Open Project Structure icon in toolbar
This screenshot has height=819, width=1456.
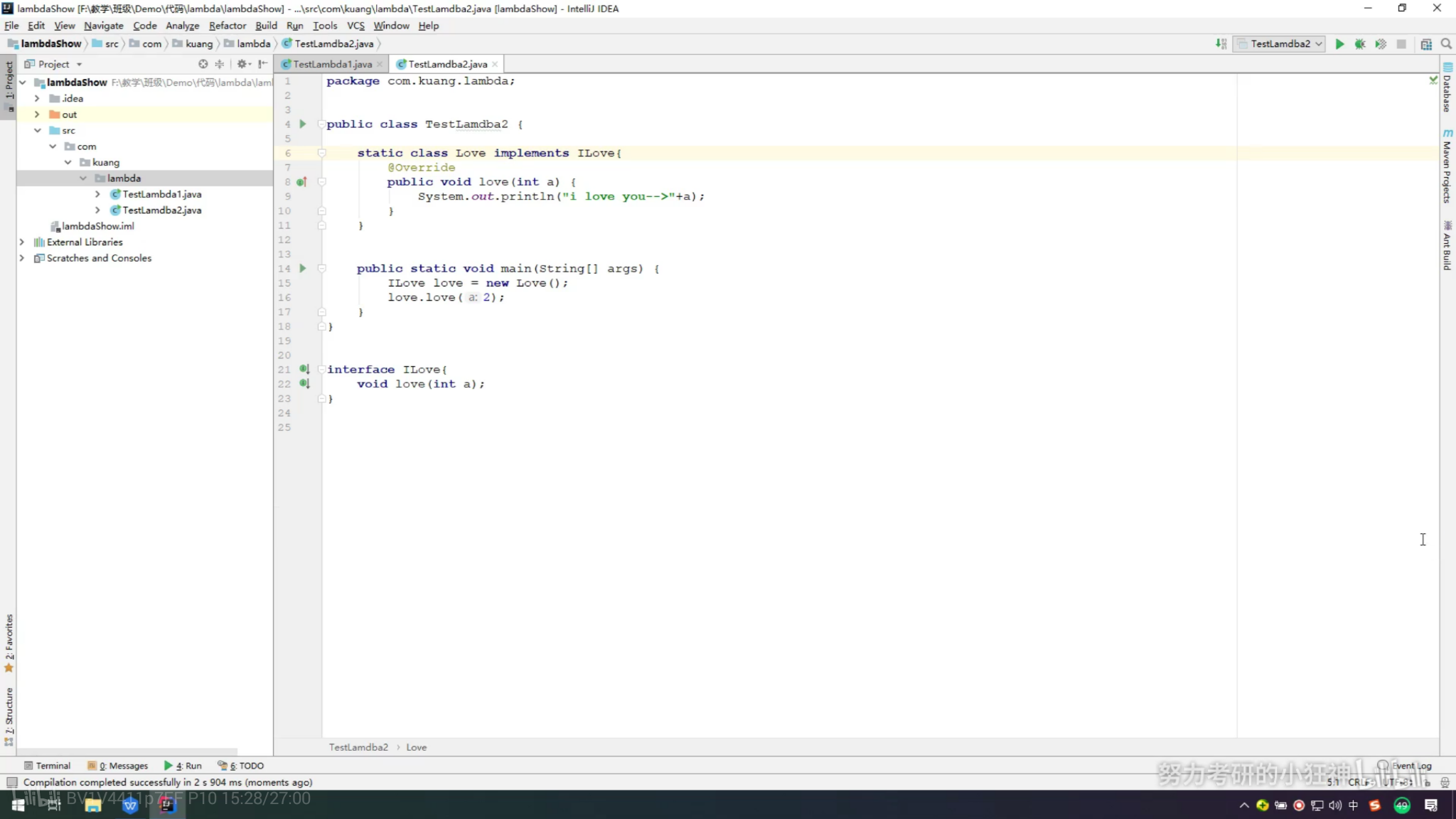[1426, 44]
